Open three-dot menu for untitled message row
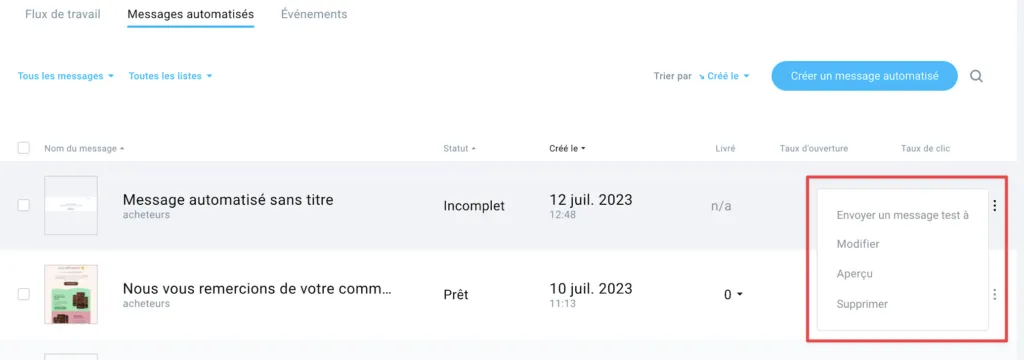This screenshot has width=1024, height=360. (x=994, y=206)
